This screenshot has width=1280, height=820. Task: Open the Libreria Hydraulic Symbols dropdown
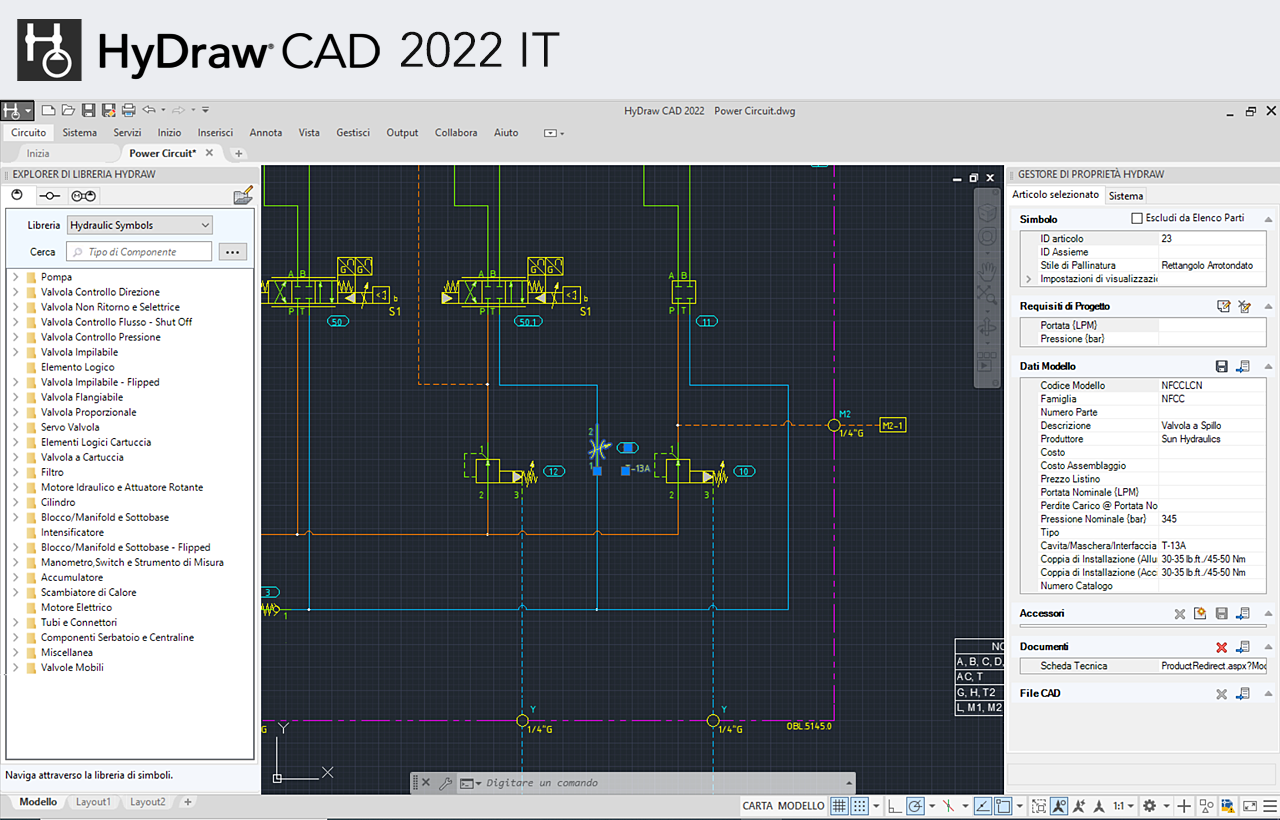click(x=140, y=226)
